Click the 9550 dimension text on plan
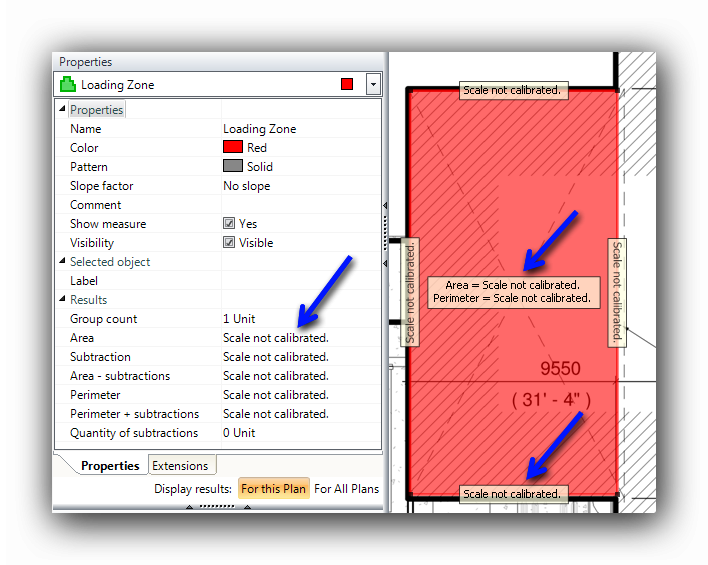This screenshot has height=565, width=708. (x=560, y=369)
